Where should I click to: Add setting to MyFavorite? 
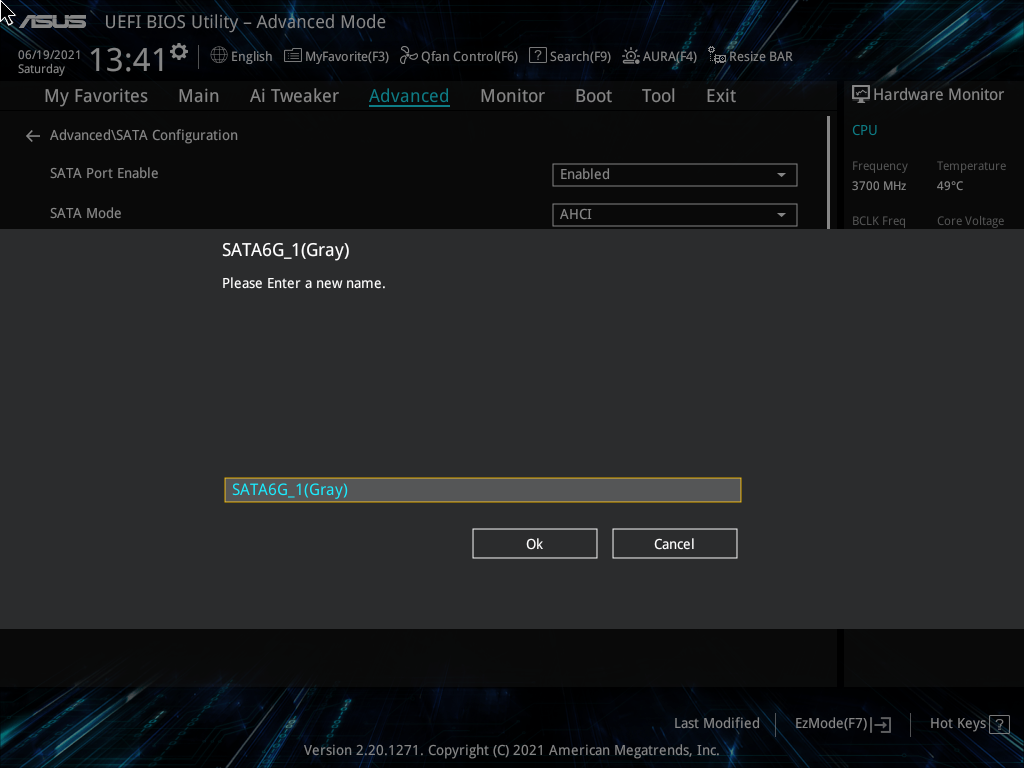pyautogui.click(x=336, y=56)
